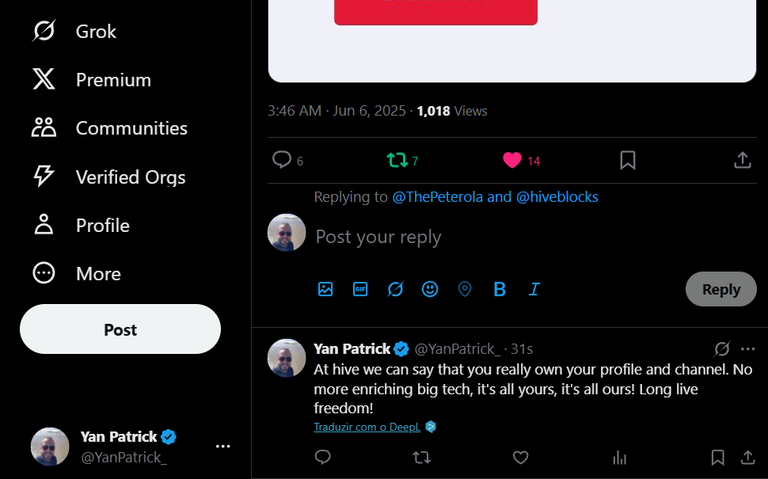Open the Communities page
768x479 pixels.
pyautogui.click(x=110, y=128)
